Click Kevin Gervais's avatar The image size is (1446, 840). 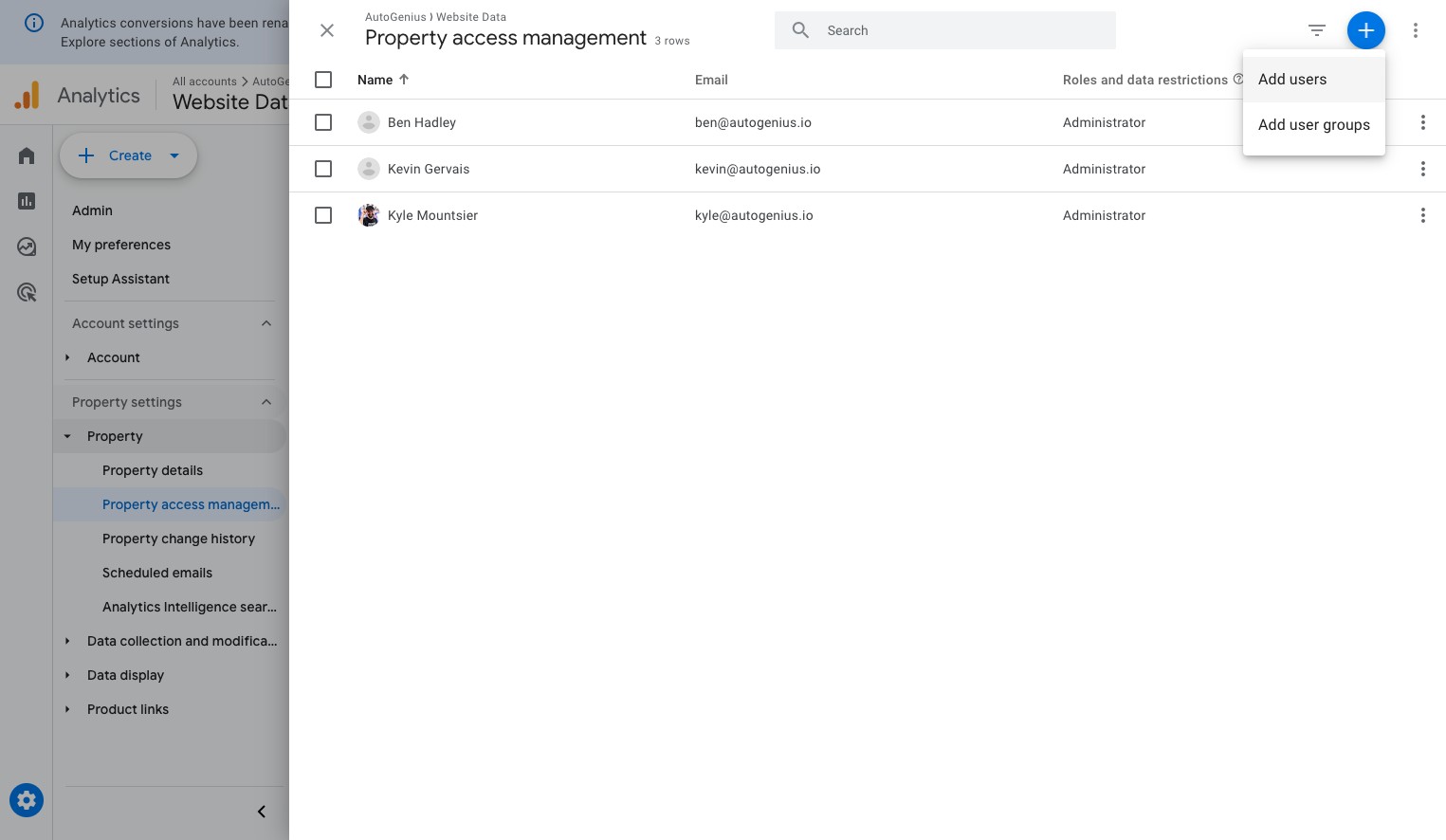369,169
